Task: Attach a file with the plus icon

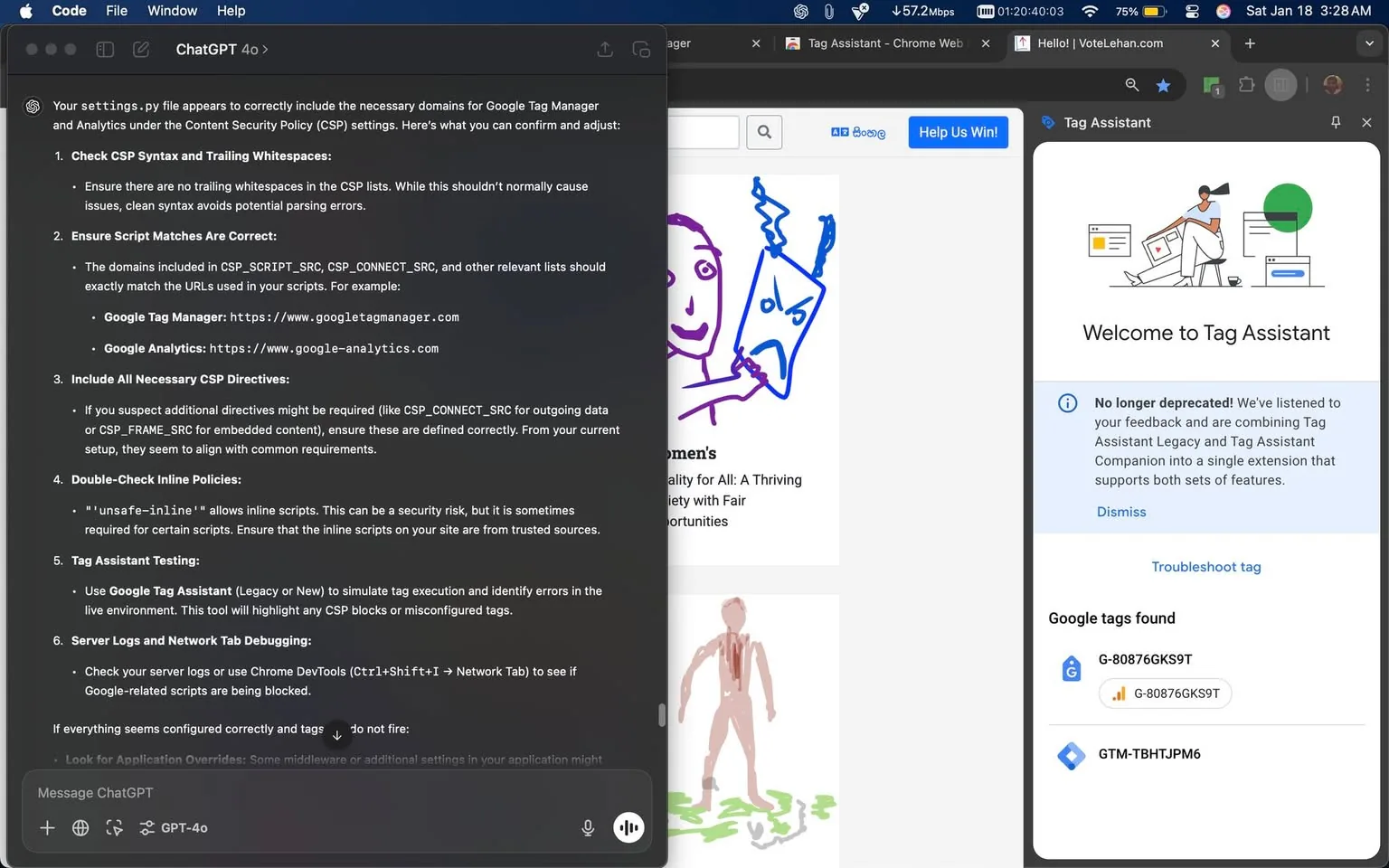Action: (x=47, y=827)
